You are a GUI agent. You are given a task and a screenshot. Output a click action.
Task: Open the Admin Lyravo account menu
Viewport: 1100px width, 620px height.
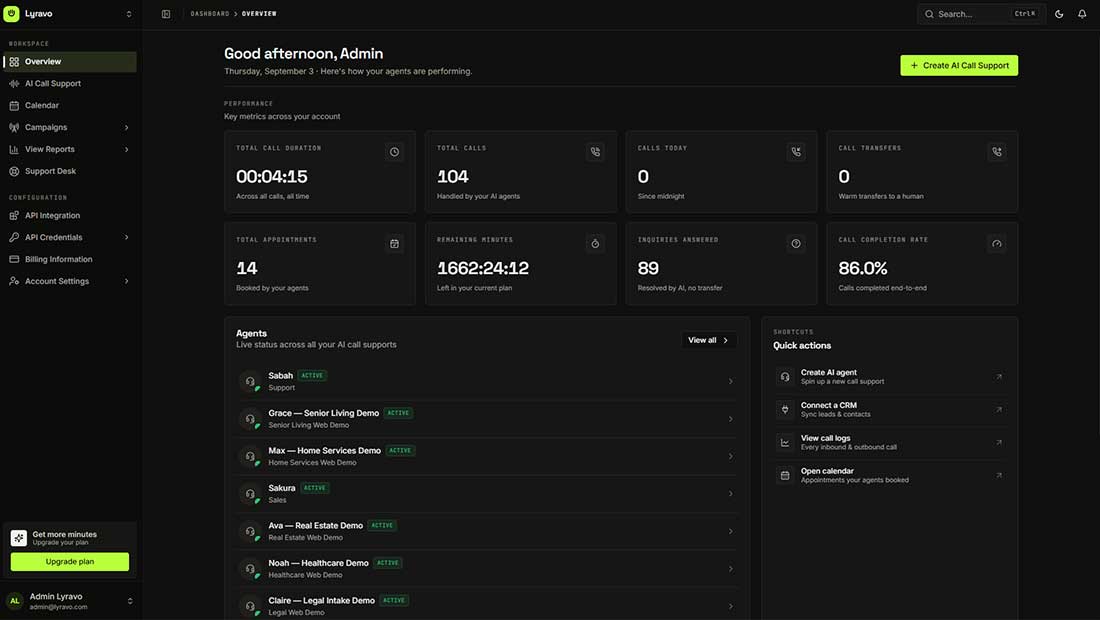coord(69,601)
